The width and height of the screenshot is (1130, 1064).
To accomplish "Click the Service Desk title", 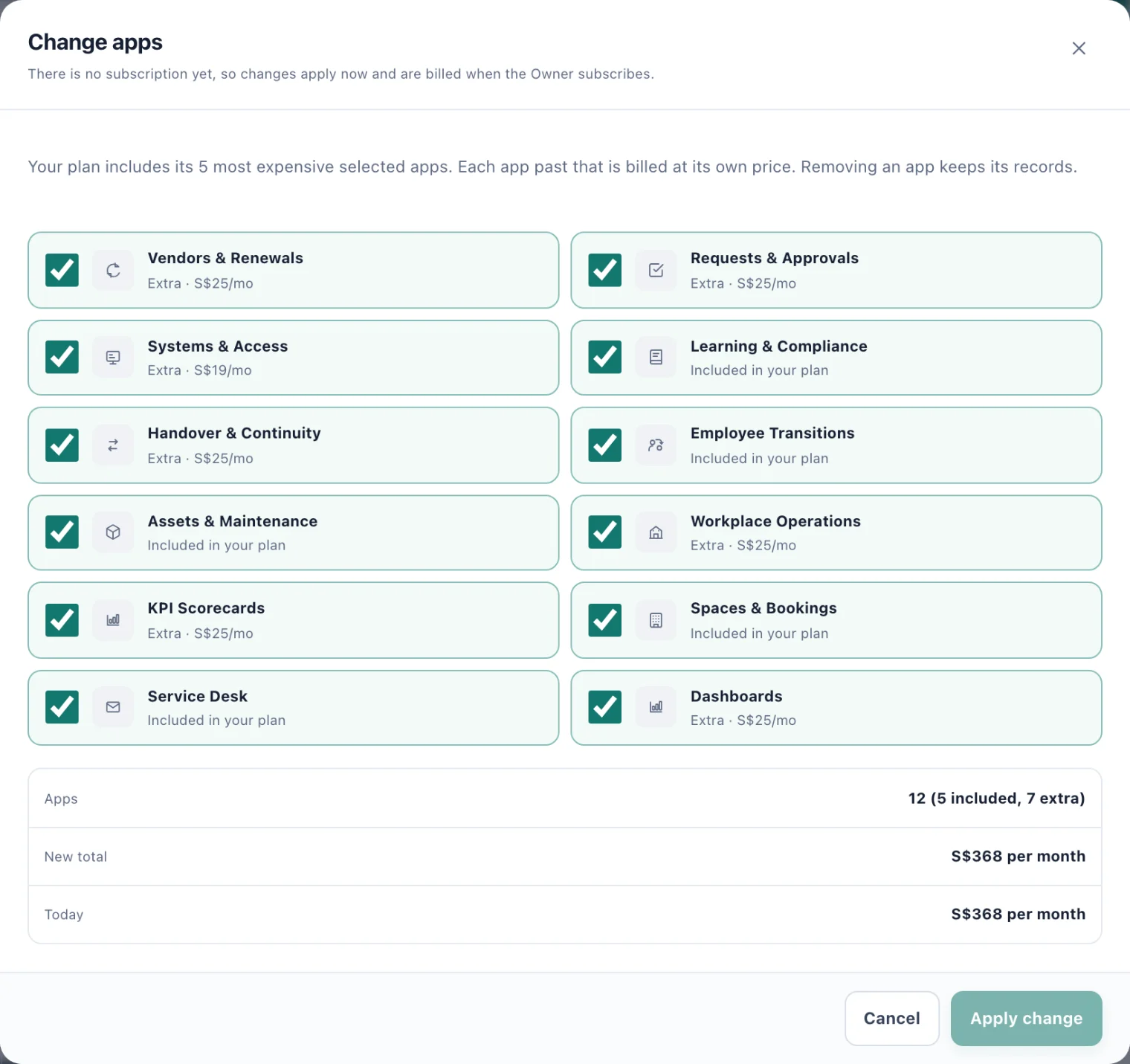I will (198, 697).
